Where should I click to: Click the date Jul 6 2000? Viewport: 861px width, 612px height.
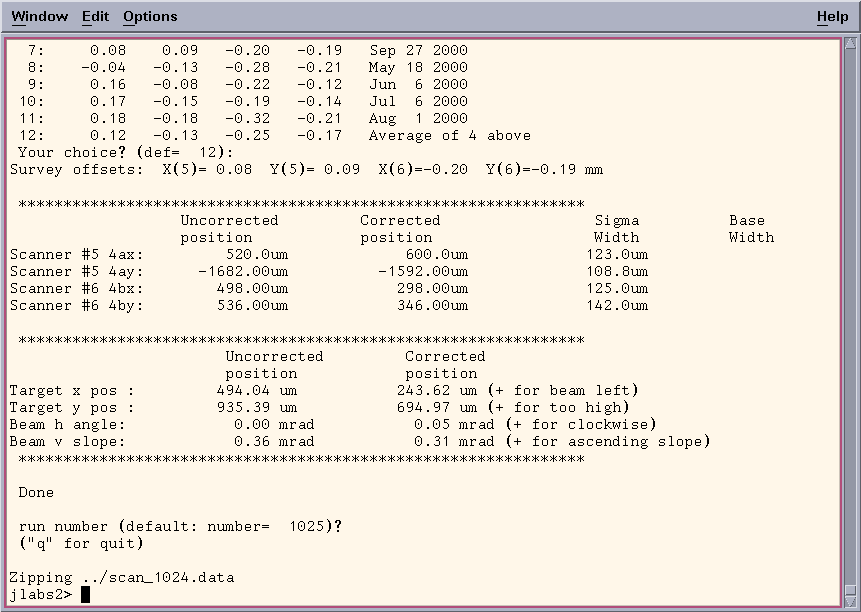pos(418,102)
